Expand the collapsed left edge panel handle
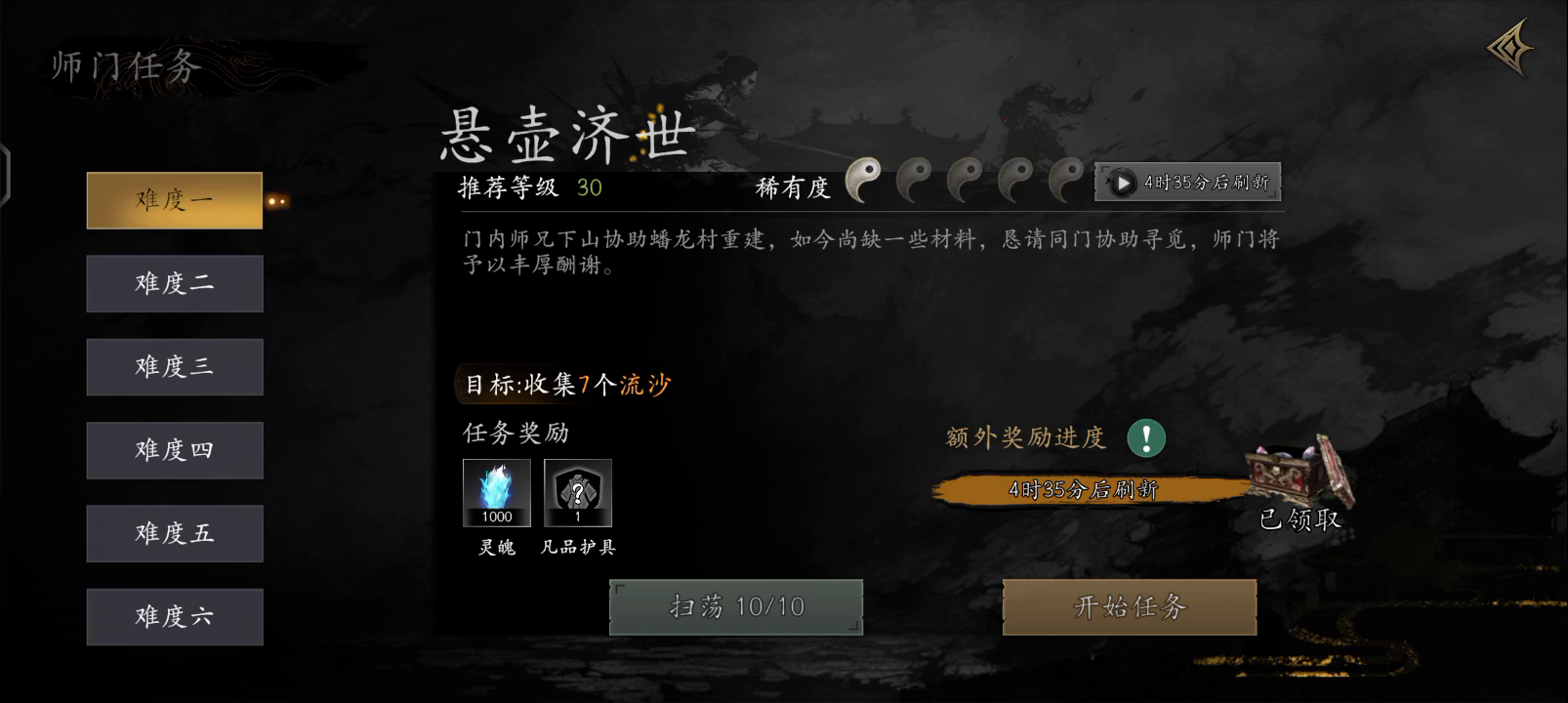Screen dimensions: 1568x703 (5, 174)
